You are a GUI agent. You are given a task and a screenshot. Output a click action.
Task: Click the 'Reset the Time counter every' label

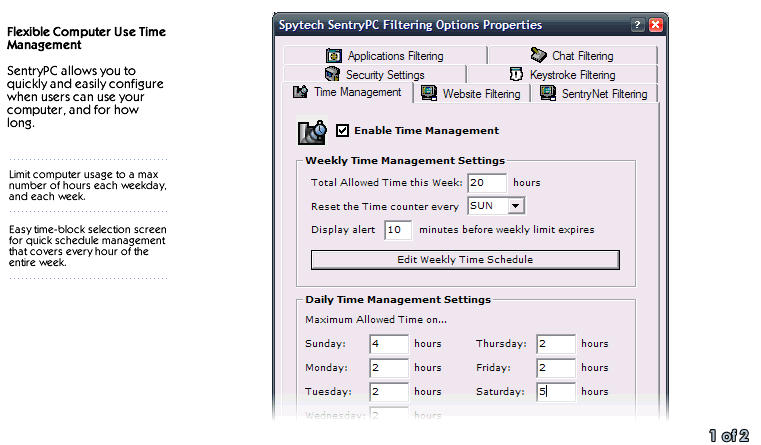[x=384, y=207]
